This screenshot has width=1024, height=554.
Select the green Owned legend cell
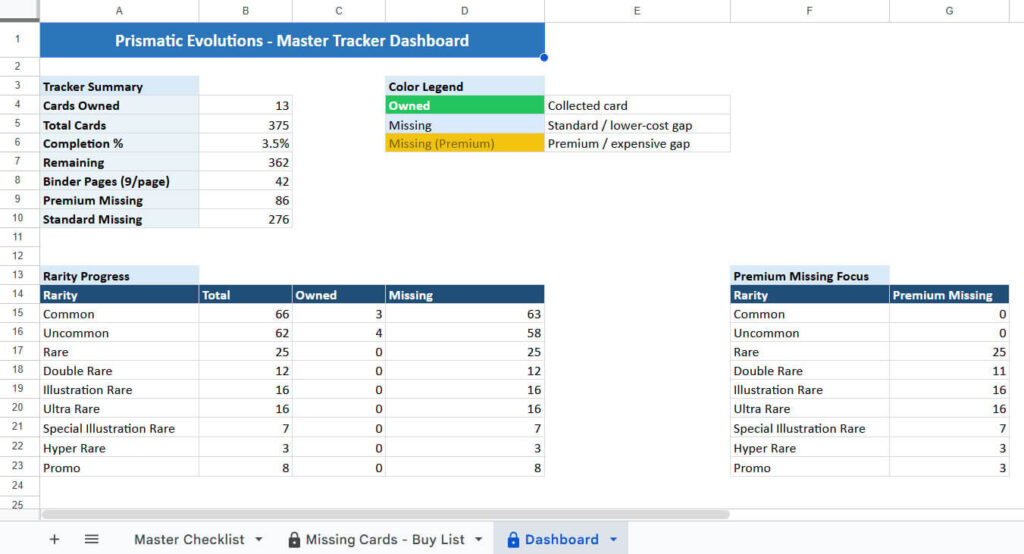coord(465,106)
